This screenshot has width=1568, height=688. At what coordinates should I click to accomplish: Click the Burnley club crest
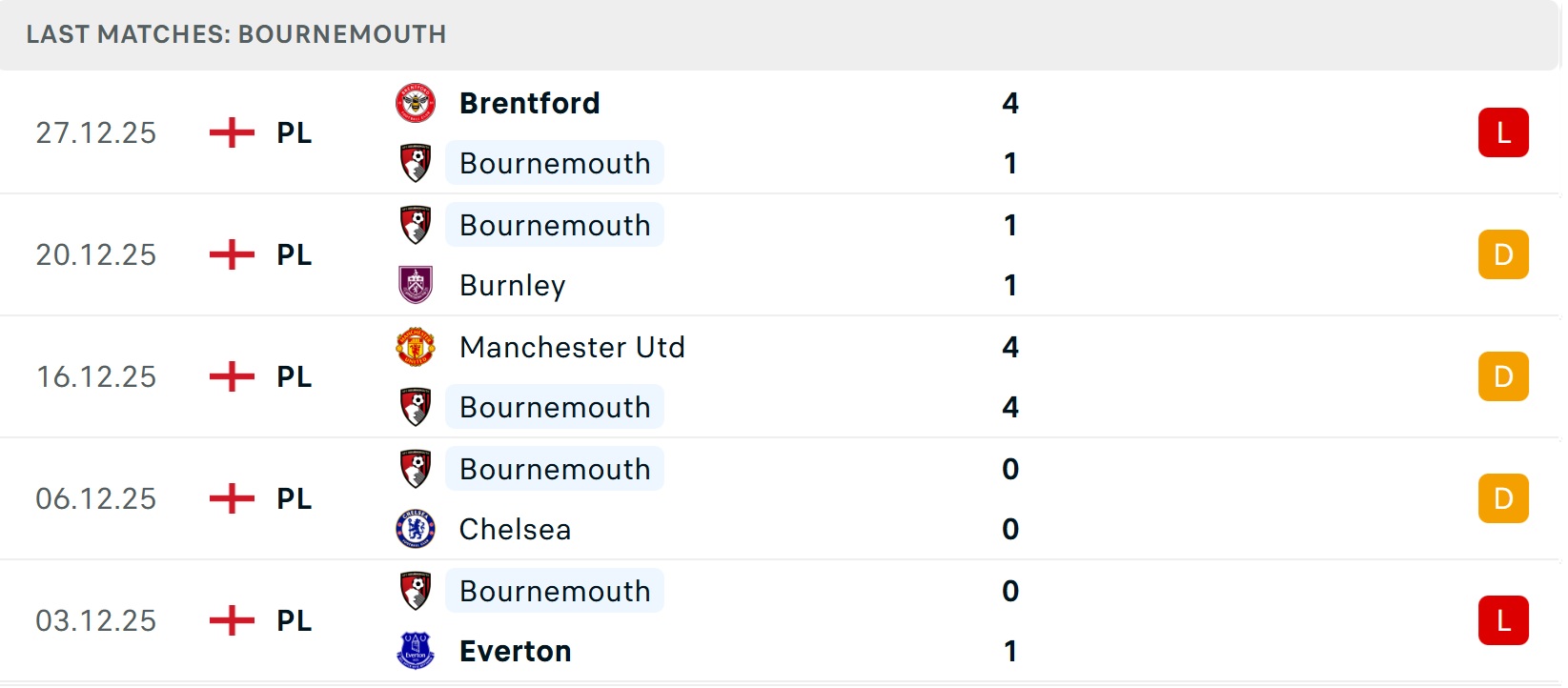click(x=416, y=285)
